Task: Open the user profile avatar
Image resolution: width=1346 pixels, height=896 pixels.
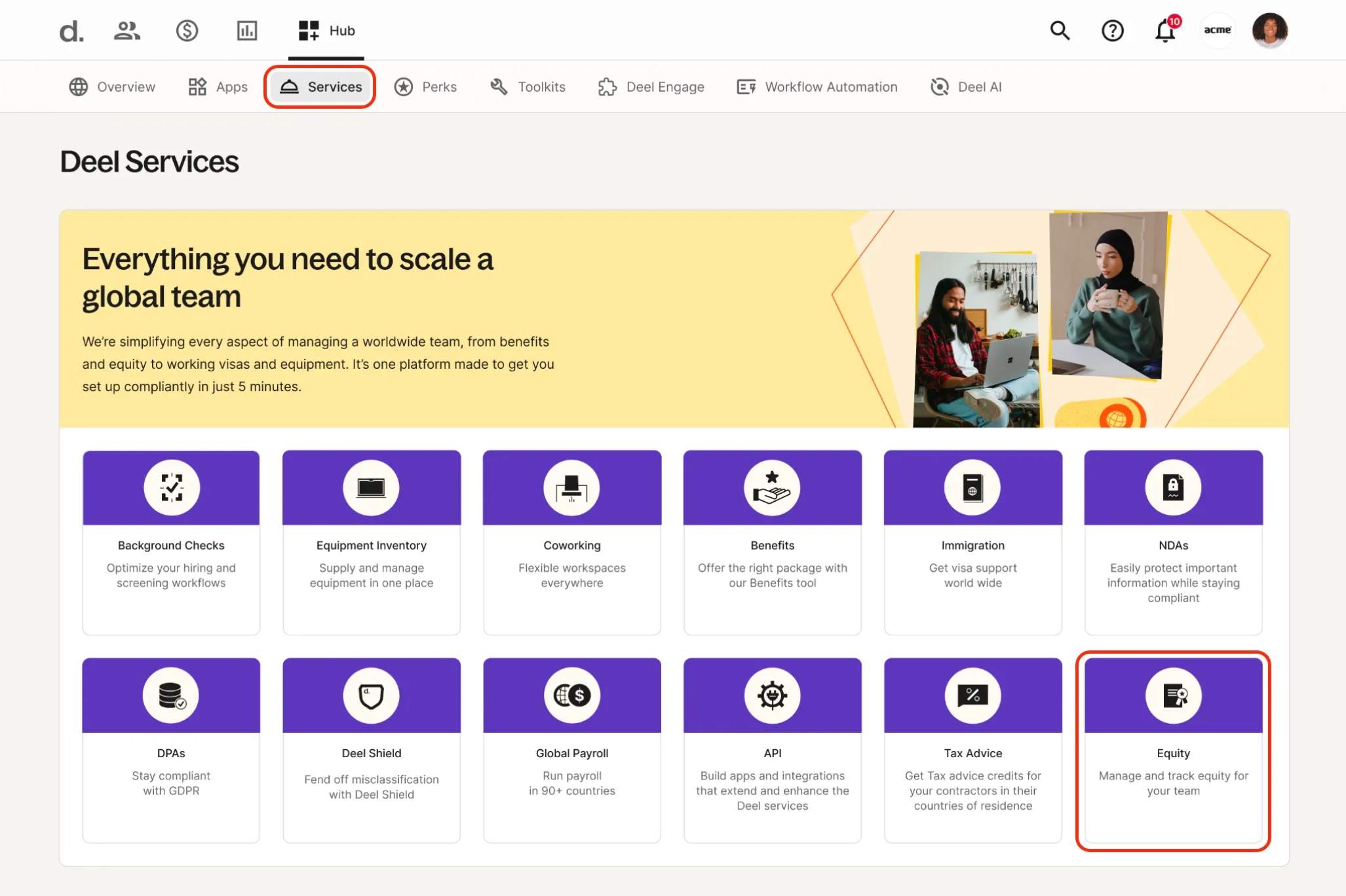Action: coord(1270,30)
